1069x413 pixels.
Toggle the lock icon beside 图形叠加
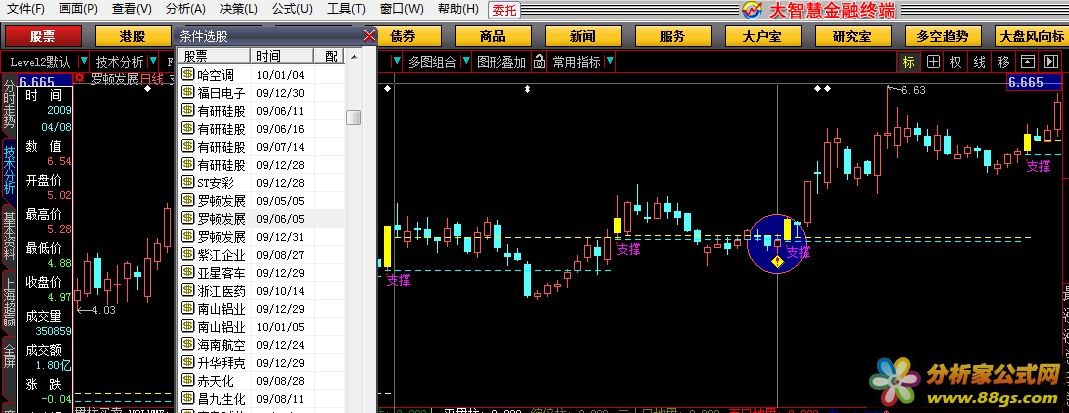(539, 62)
